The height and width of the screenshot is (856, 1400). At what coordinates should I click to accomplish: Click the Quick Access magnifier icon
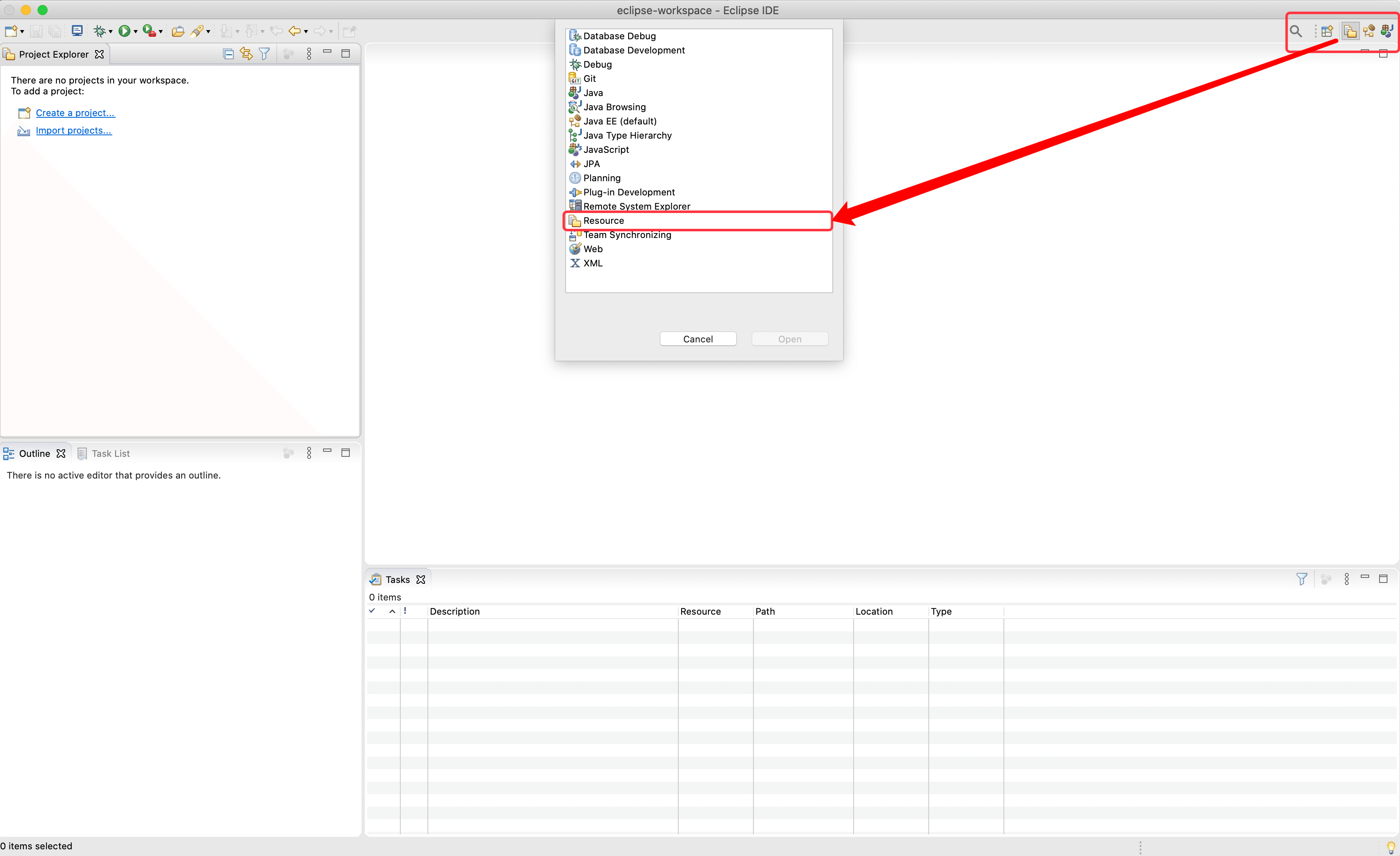[x=1296, y=31]
